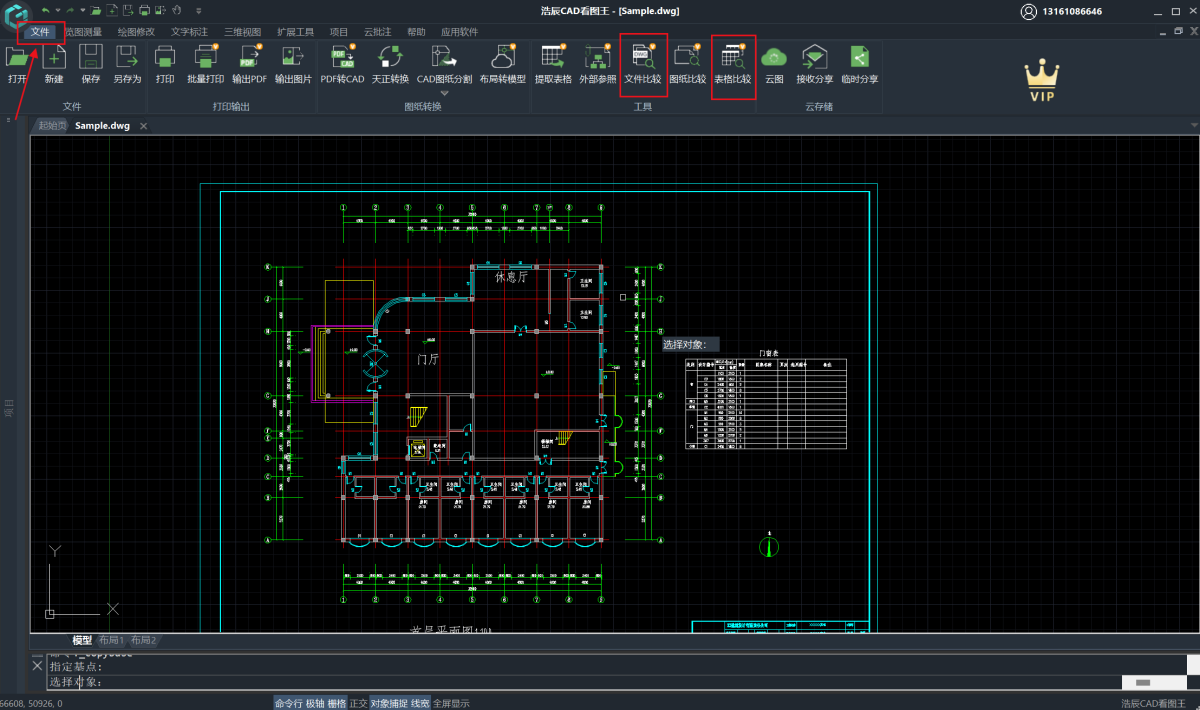Click the 文件比较 file compare icon
Screen dimensions: 1200x710
[643, 57]
